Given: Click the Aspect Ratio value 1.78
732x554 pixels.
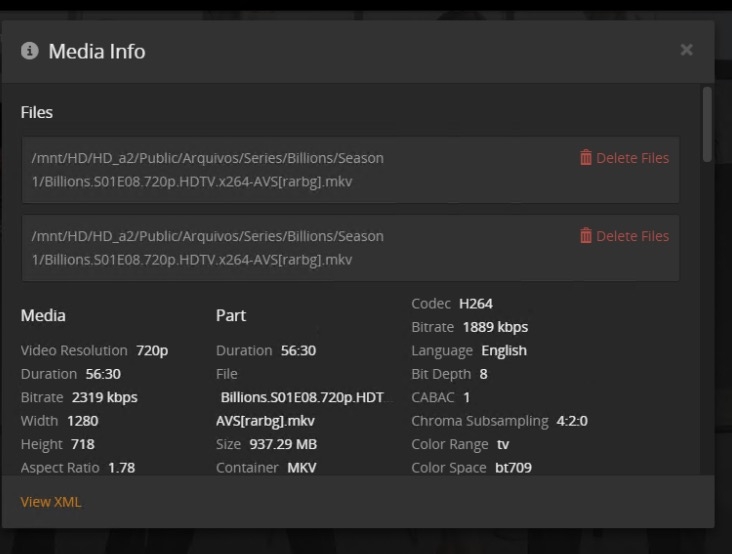Looking at the screenshot, I should pyautogui.click(x=121, y=468).
